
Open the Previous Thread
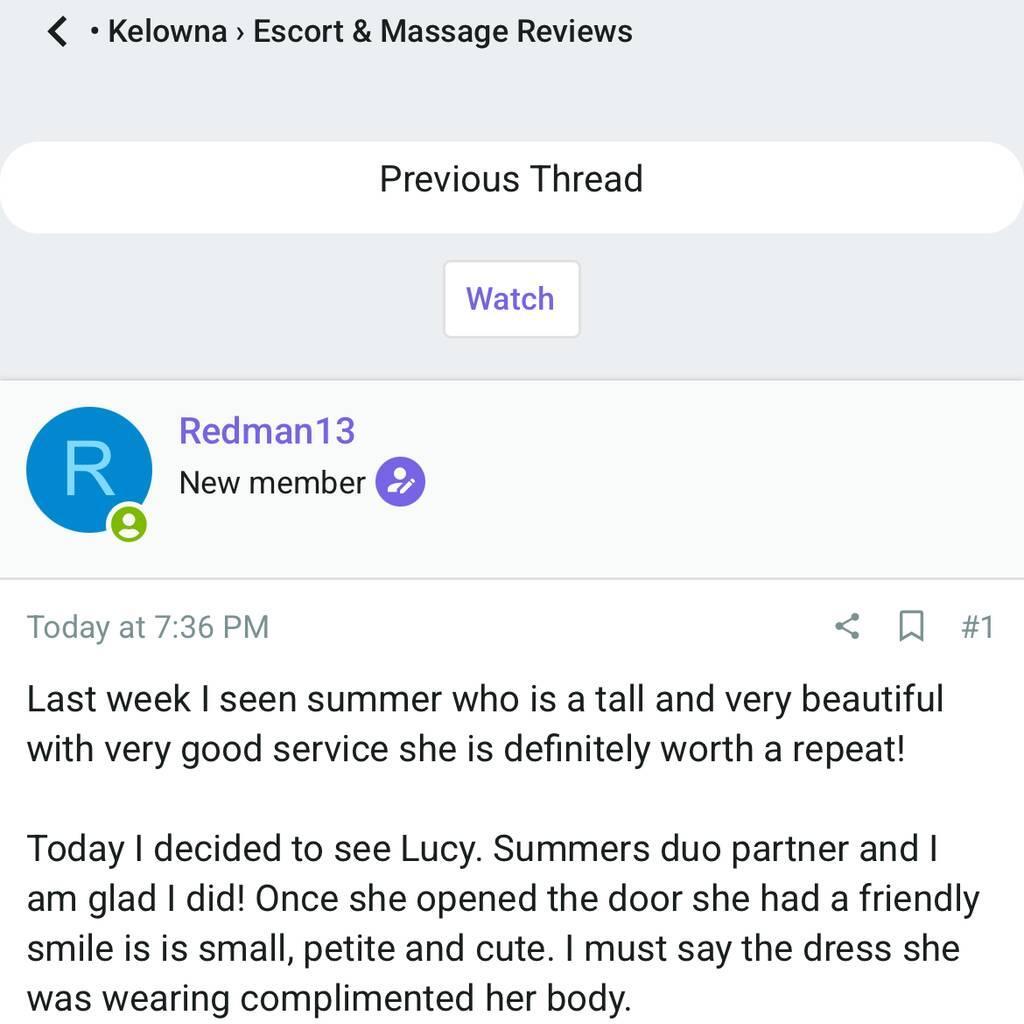[x=511, y=180]
